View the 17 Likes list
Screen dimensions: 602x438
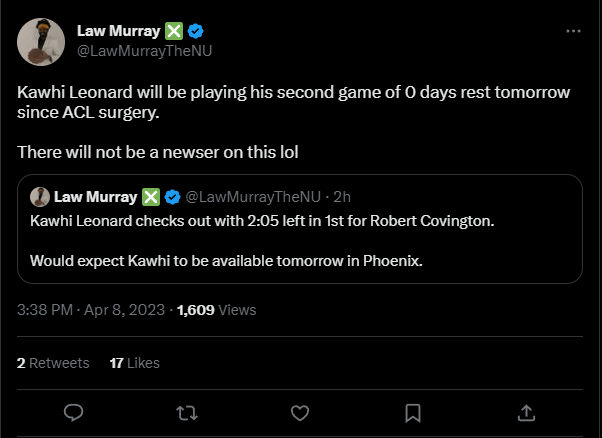point(134,363)
